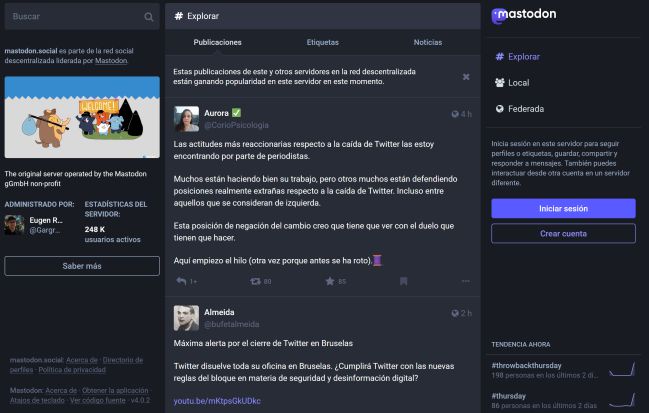This screenshot has height=413, width=649.
Task: Open the Mastodon: Acerca de footer link
Action: click(61, 391)
